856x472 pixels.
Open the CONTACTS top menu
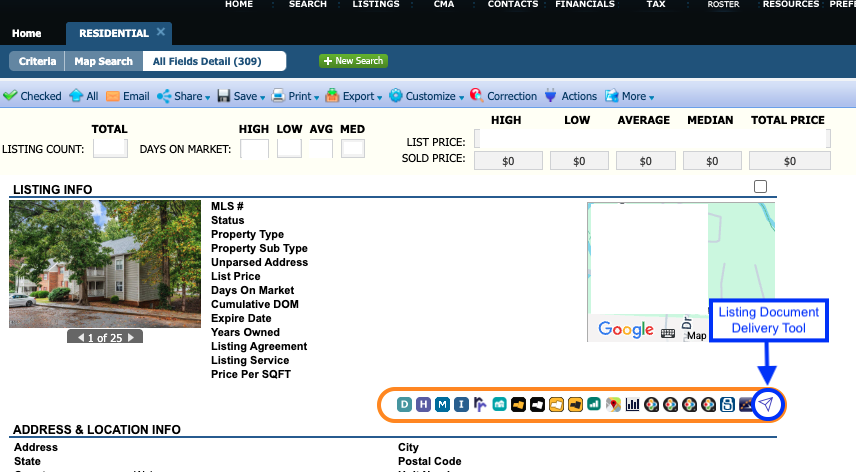pos(513,4)
